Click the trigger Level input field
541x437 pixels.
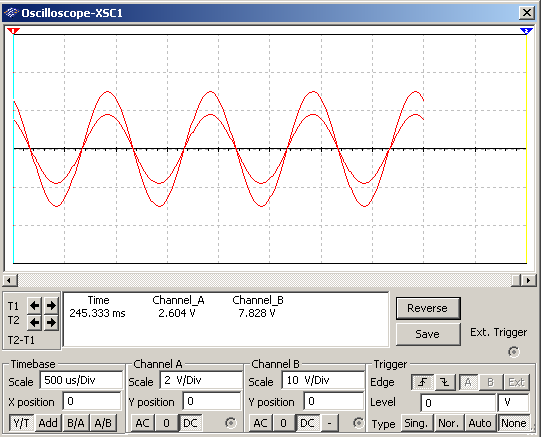[458, 403]
